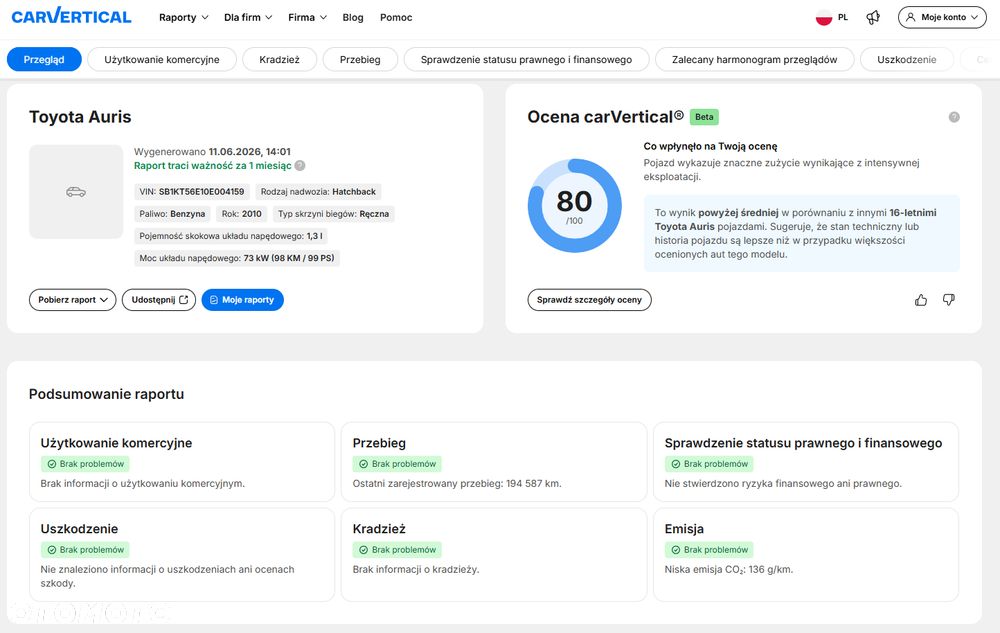Click the car placeholder image
The width and height of the screenshot is (1000, 633).
click(76, 192)
